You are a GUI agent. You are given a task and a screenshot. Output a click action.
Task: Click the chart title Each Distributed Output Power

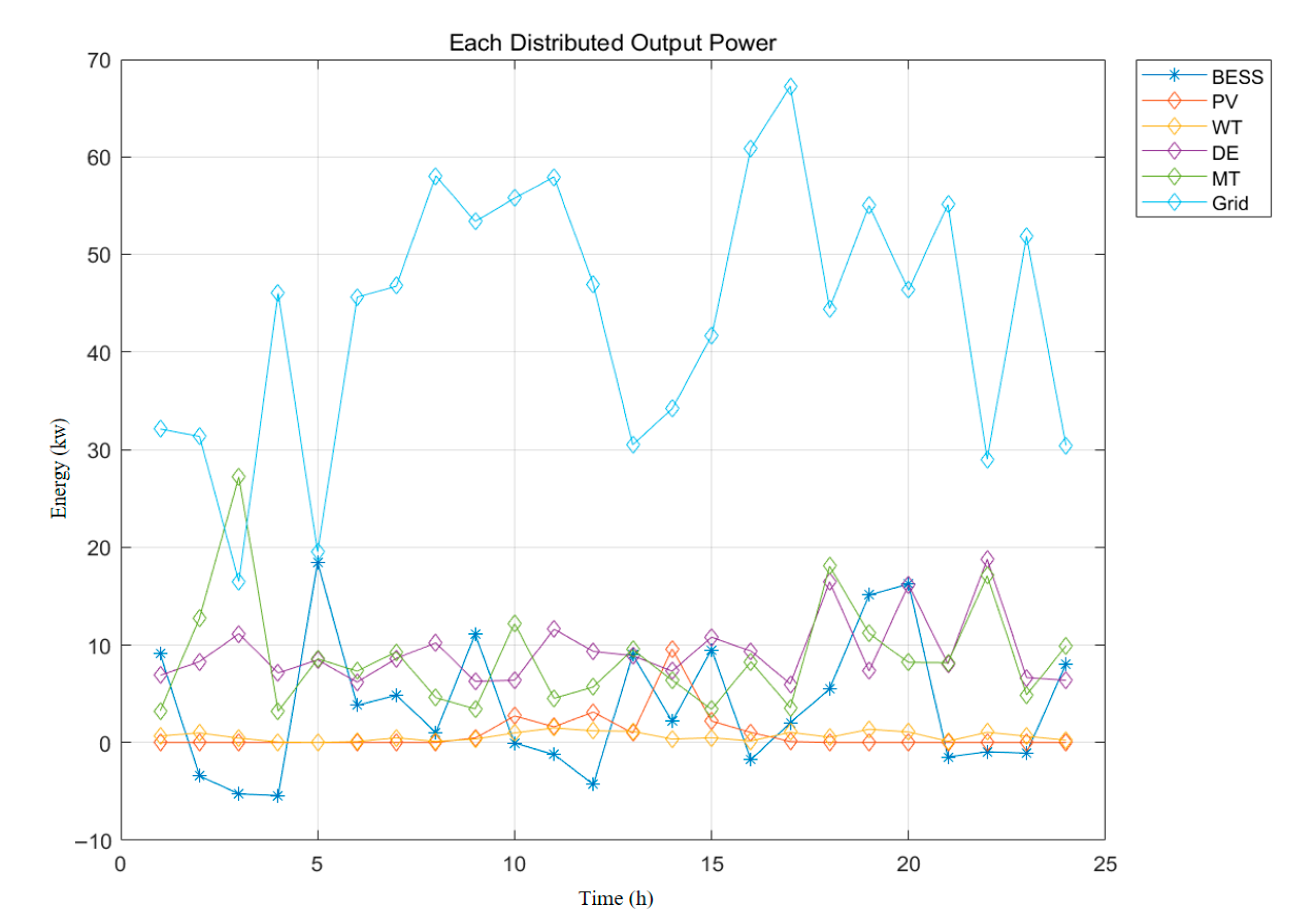pyautogui.click(x=612, y=43)
